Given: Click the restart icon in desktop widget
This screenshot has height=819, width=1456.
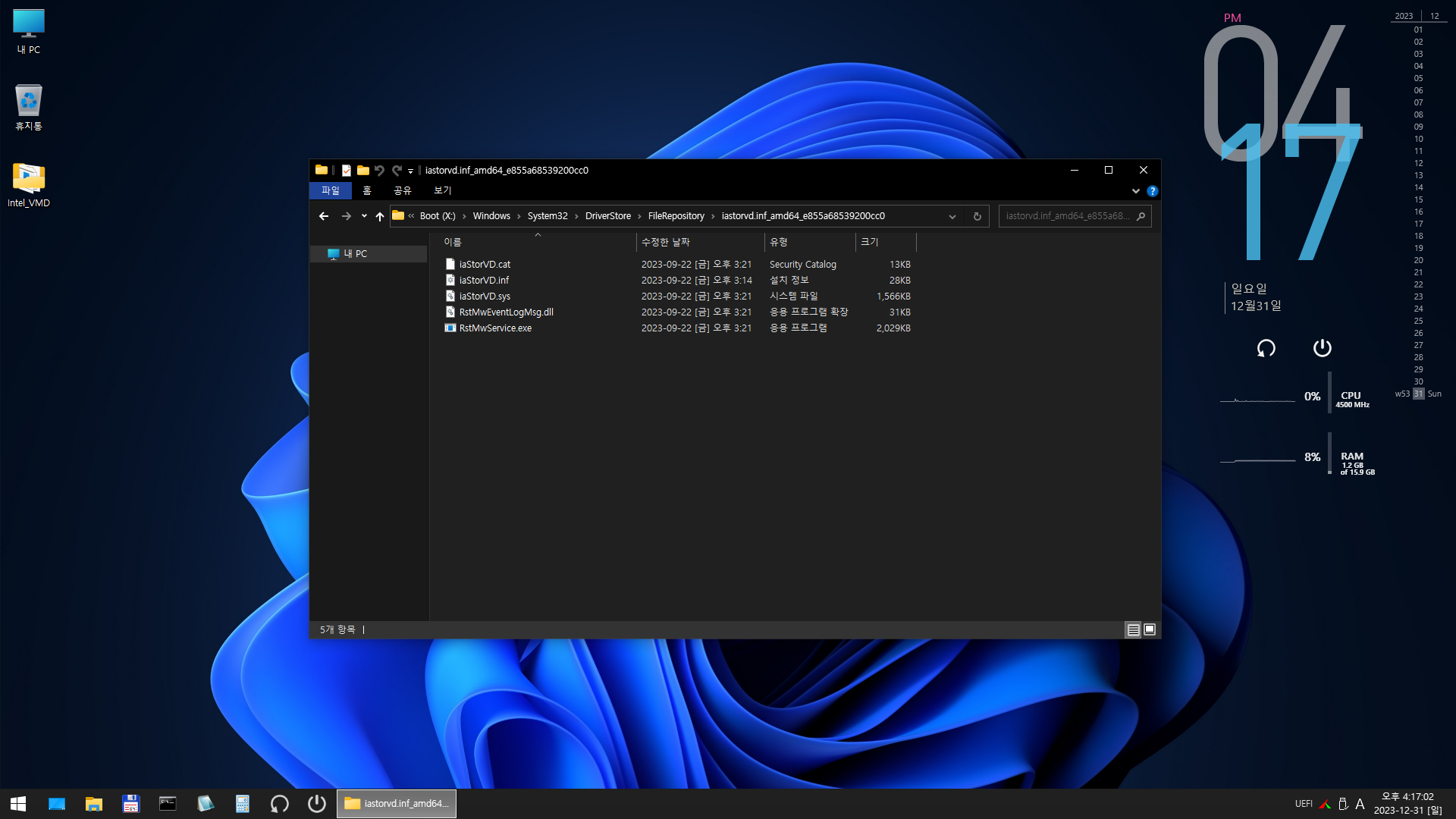Looking at the screenshot, I should pyautogui.click(x=1266, y=348).
